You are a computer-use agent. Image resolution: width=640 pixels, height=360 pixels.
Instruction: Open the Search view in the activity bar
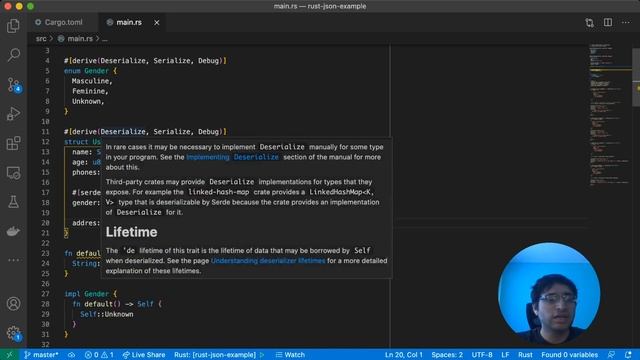tap(13, 55)
